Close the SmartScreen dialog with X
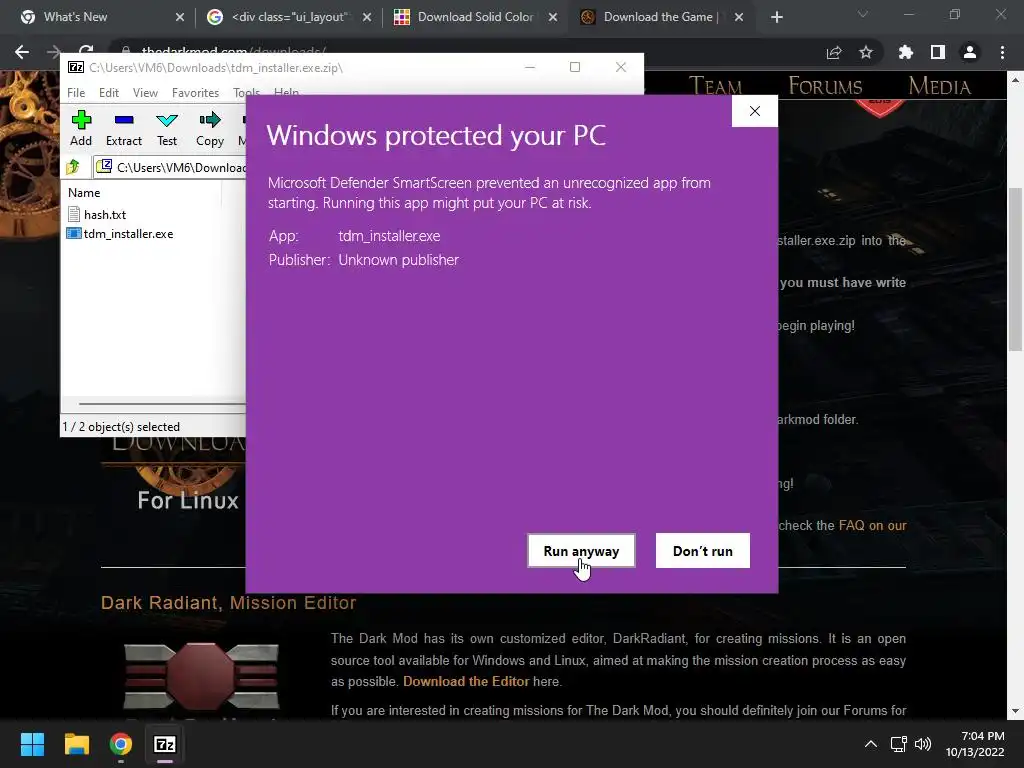 coord(755,111)
